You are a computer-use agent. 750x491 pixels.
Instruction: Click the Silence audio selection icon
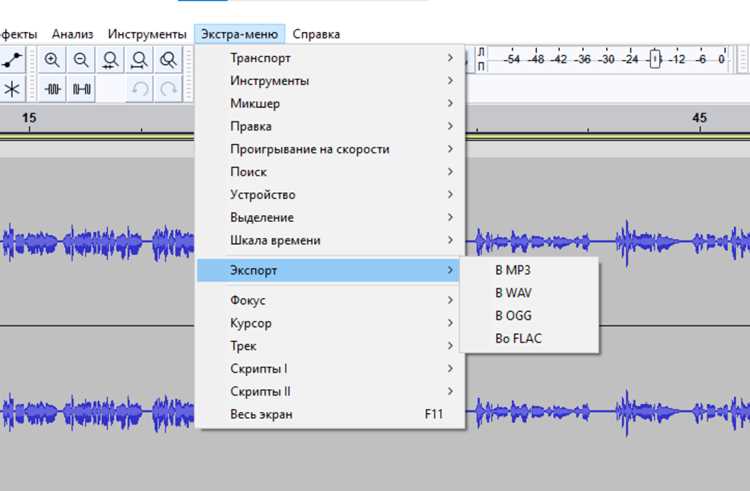coord(81,89)
